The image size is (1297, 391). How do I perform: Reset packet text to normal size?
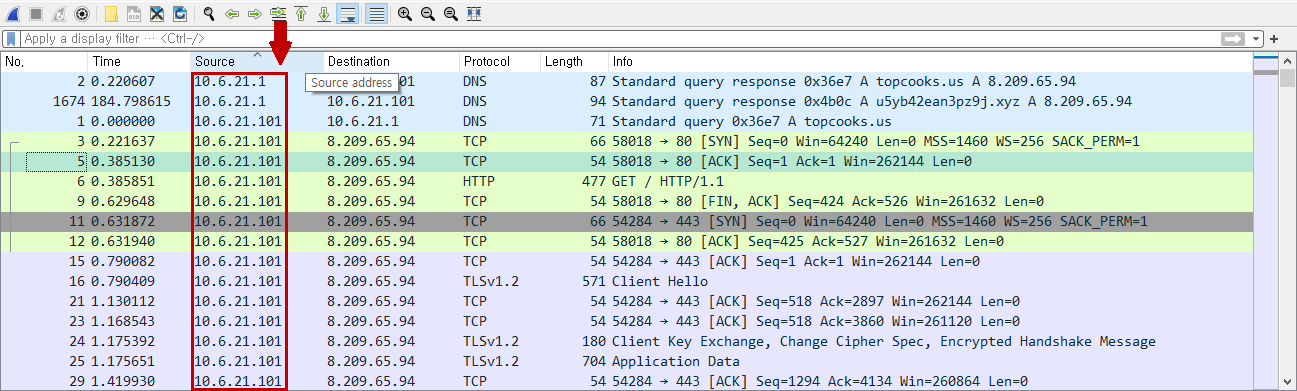click(x=451, y=14)
